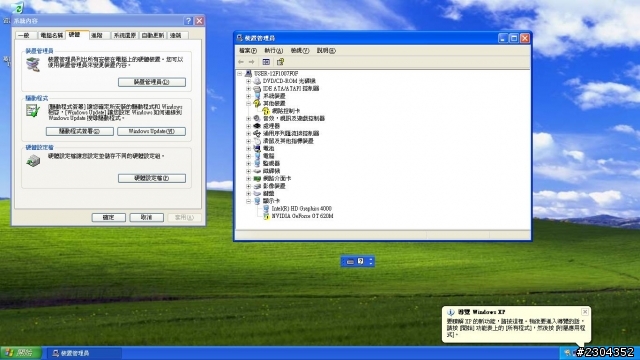640x360 pixels.
Task: Switch to the 自動更新 tab
Action: (x=153, y=36)
